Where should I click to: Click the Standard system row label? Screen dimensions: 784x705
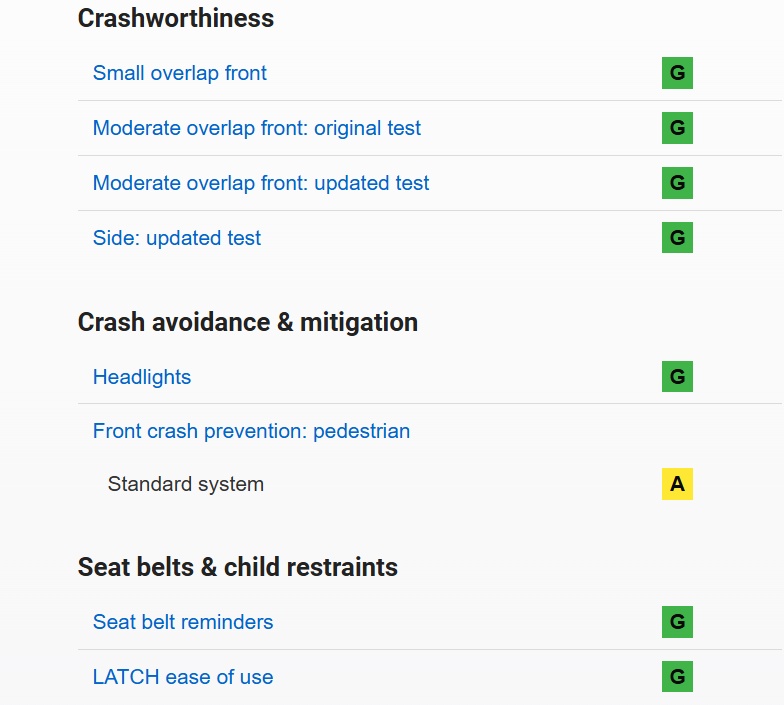[x=186, y=484]
